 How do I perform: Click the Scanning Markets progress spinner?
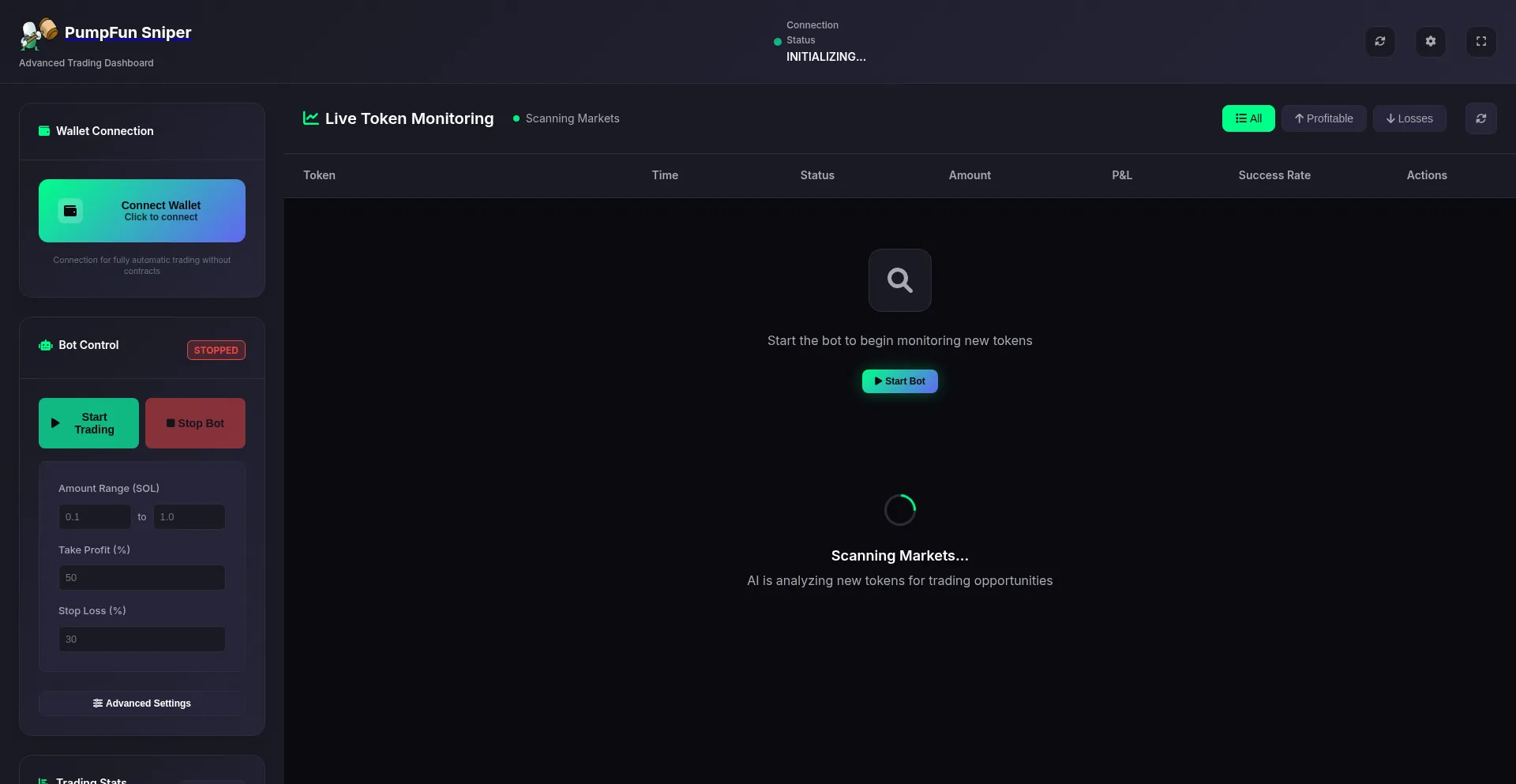899,509
